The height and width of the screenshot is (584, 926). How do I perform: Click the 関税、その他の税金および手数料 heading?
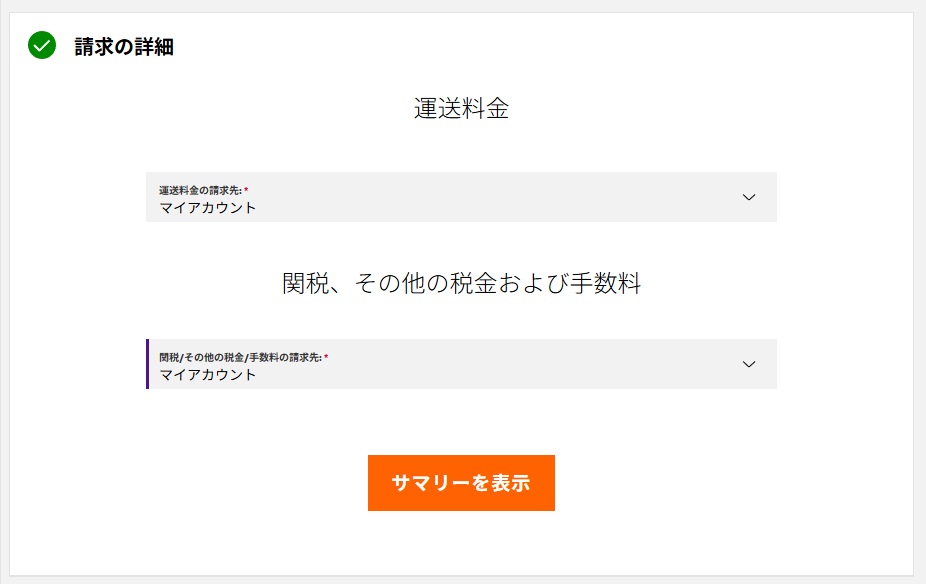461,284
